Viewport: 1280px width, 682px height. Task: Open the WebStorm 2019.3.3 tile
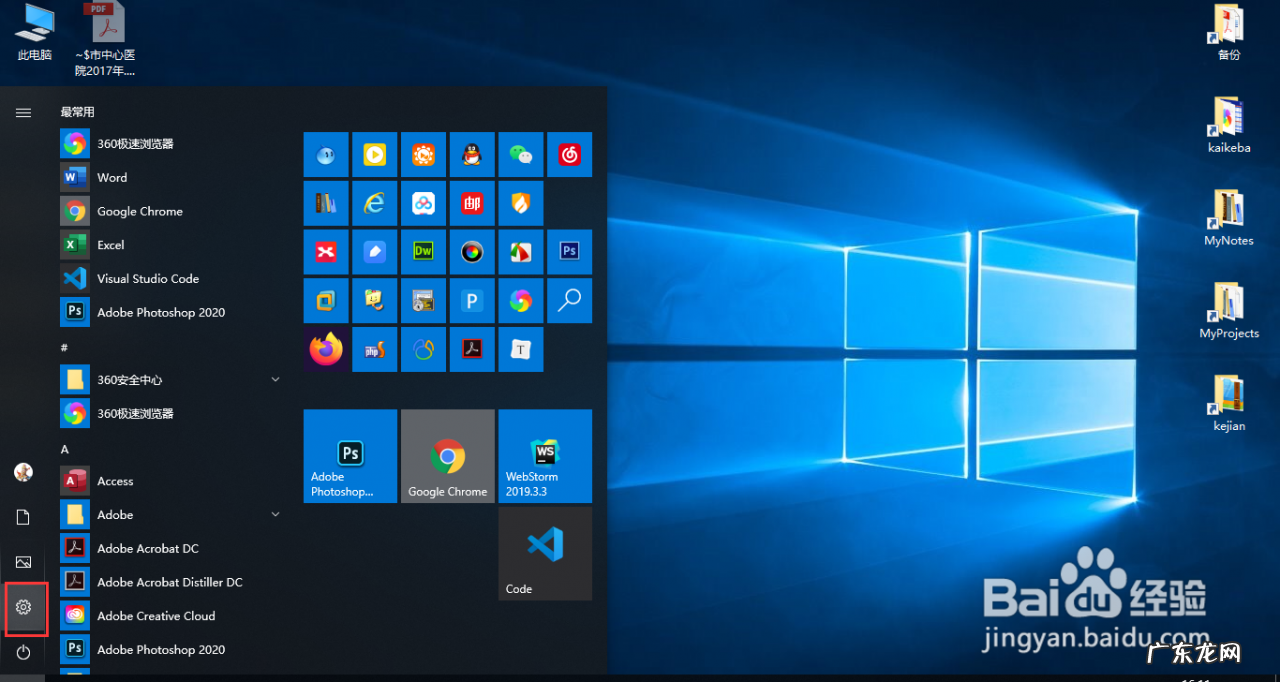point(545,456)
